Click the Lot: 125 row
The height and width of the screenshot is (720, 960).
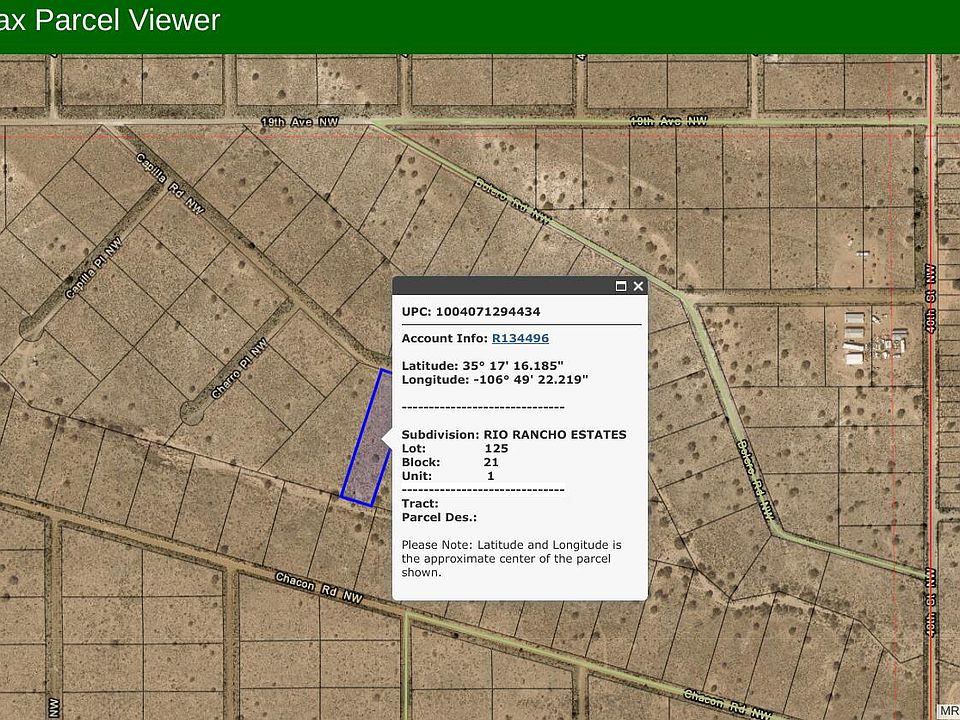tap(455, 448)
